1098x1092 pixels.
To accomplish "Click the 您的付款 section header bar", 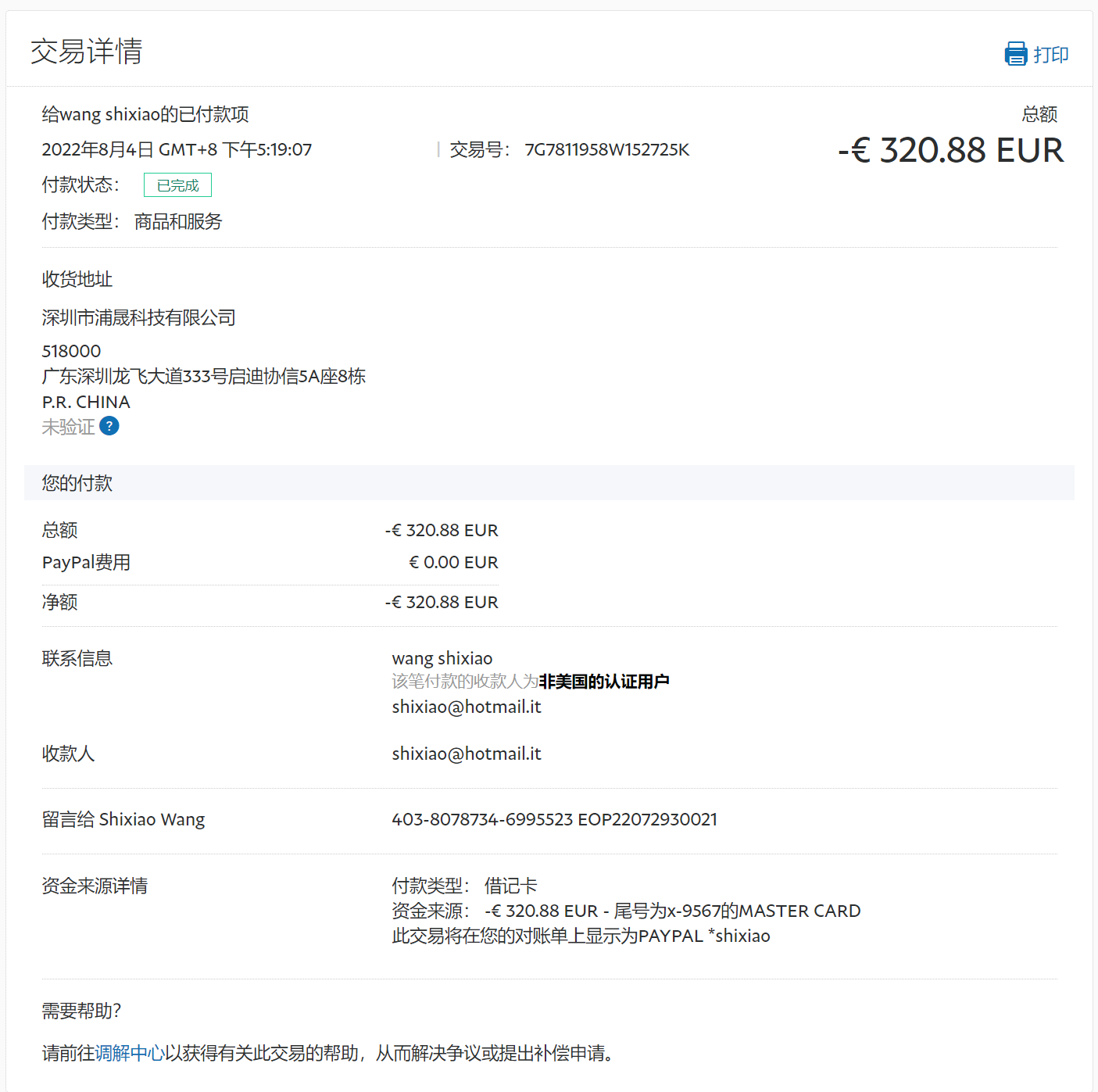I will (x=549, y=483).
